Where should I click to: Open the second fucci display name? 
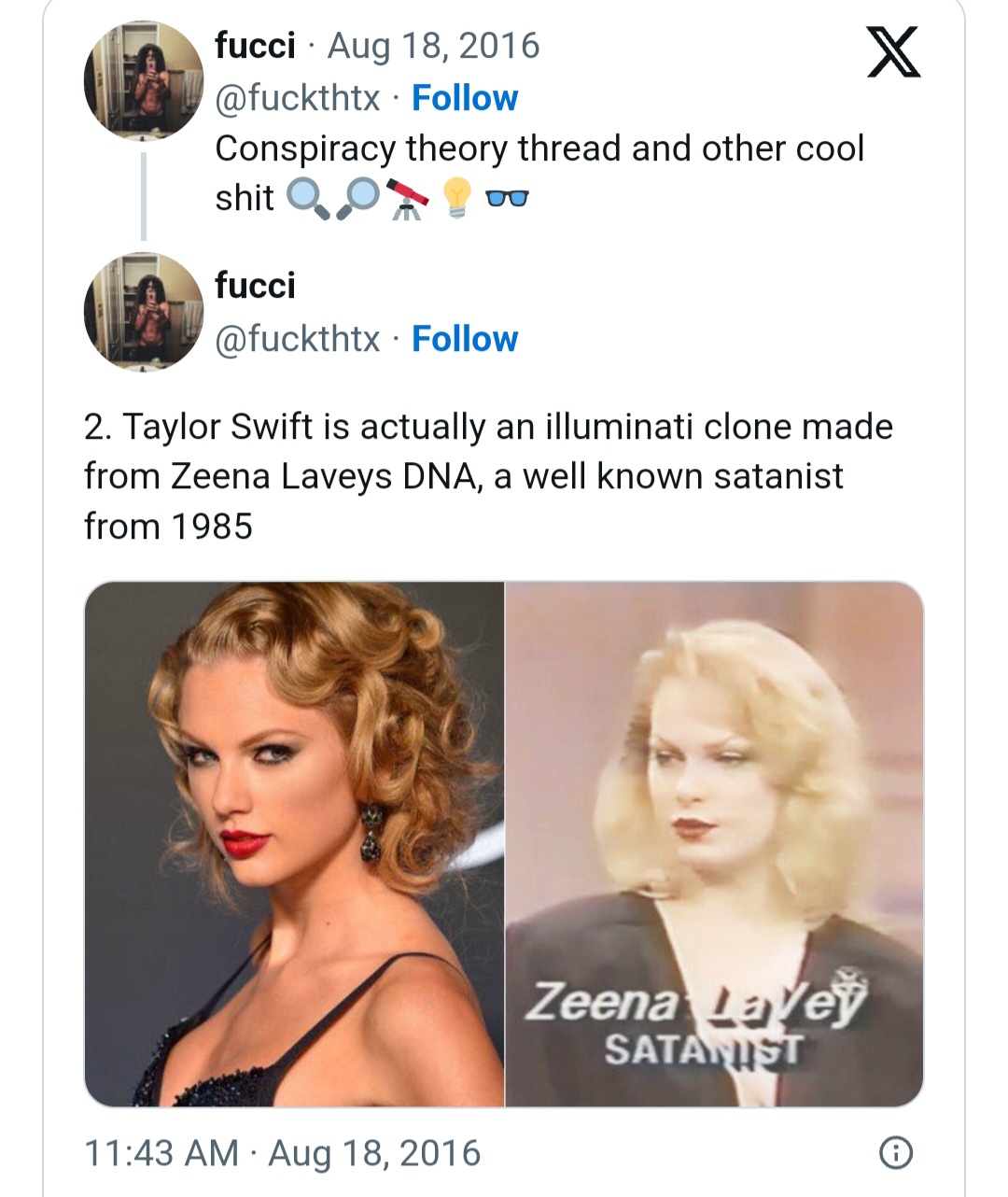tap(255, 286)
